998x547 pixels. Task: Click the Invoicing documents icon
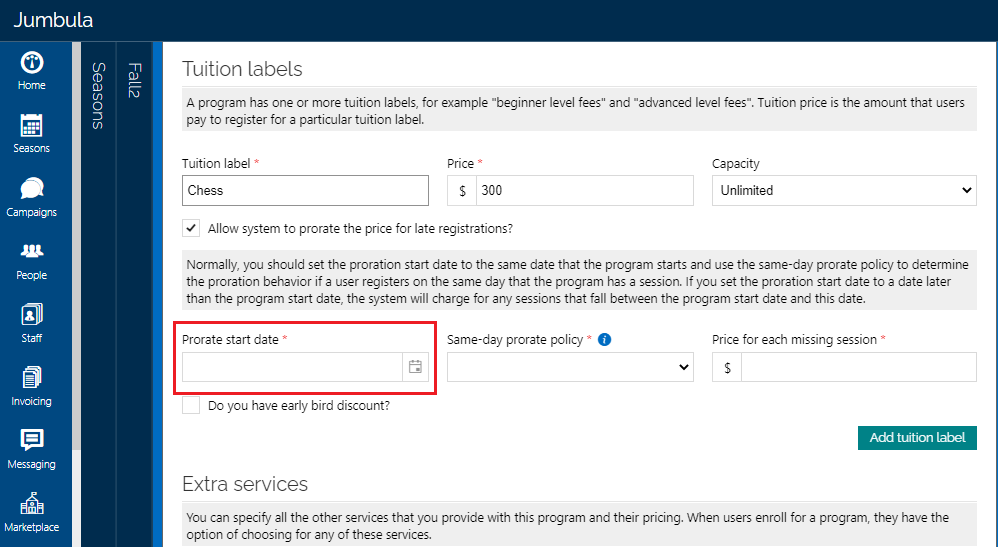point(32,378)
